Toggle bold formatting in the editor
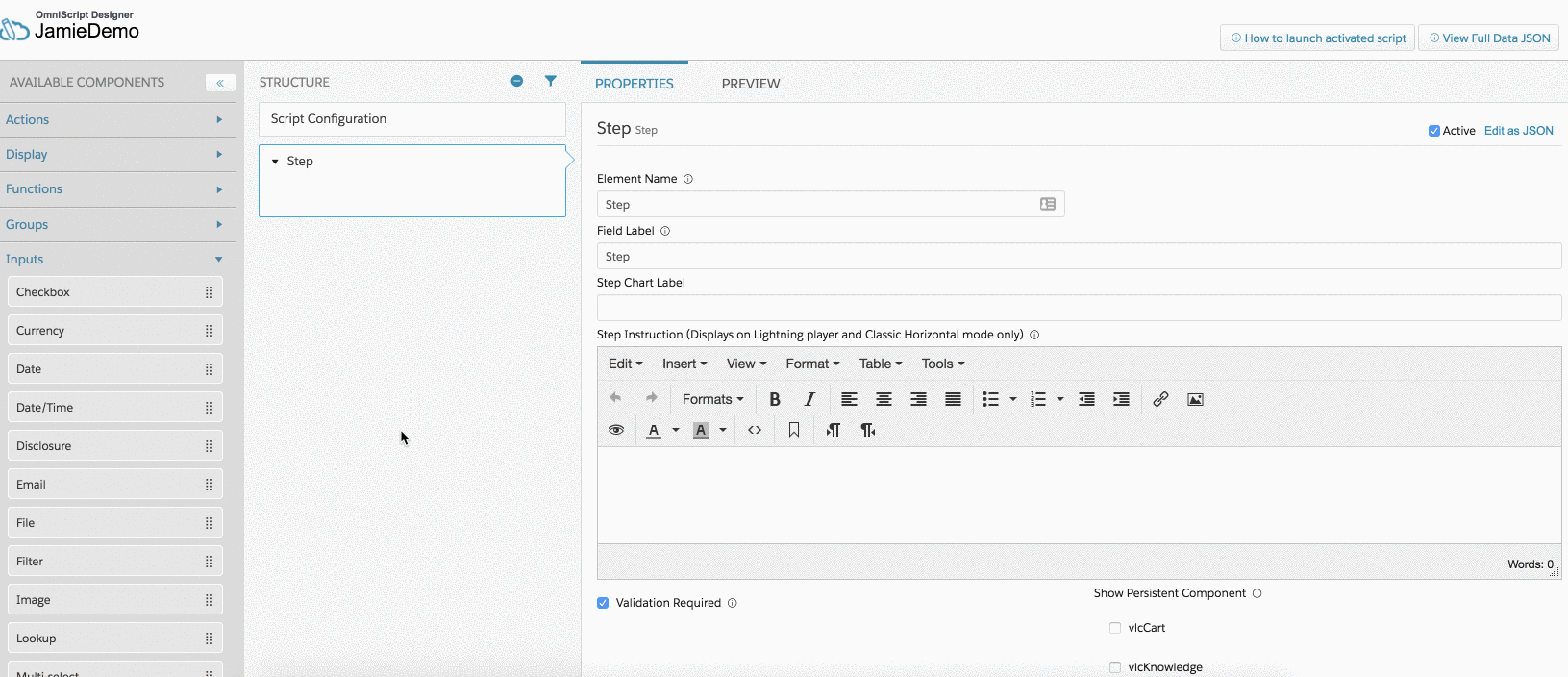This screenshot has height=677, width=1568. tap(775, 399)
